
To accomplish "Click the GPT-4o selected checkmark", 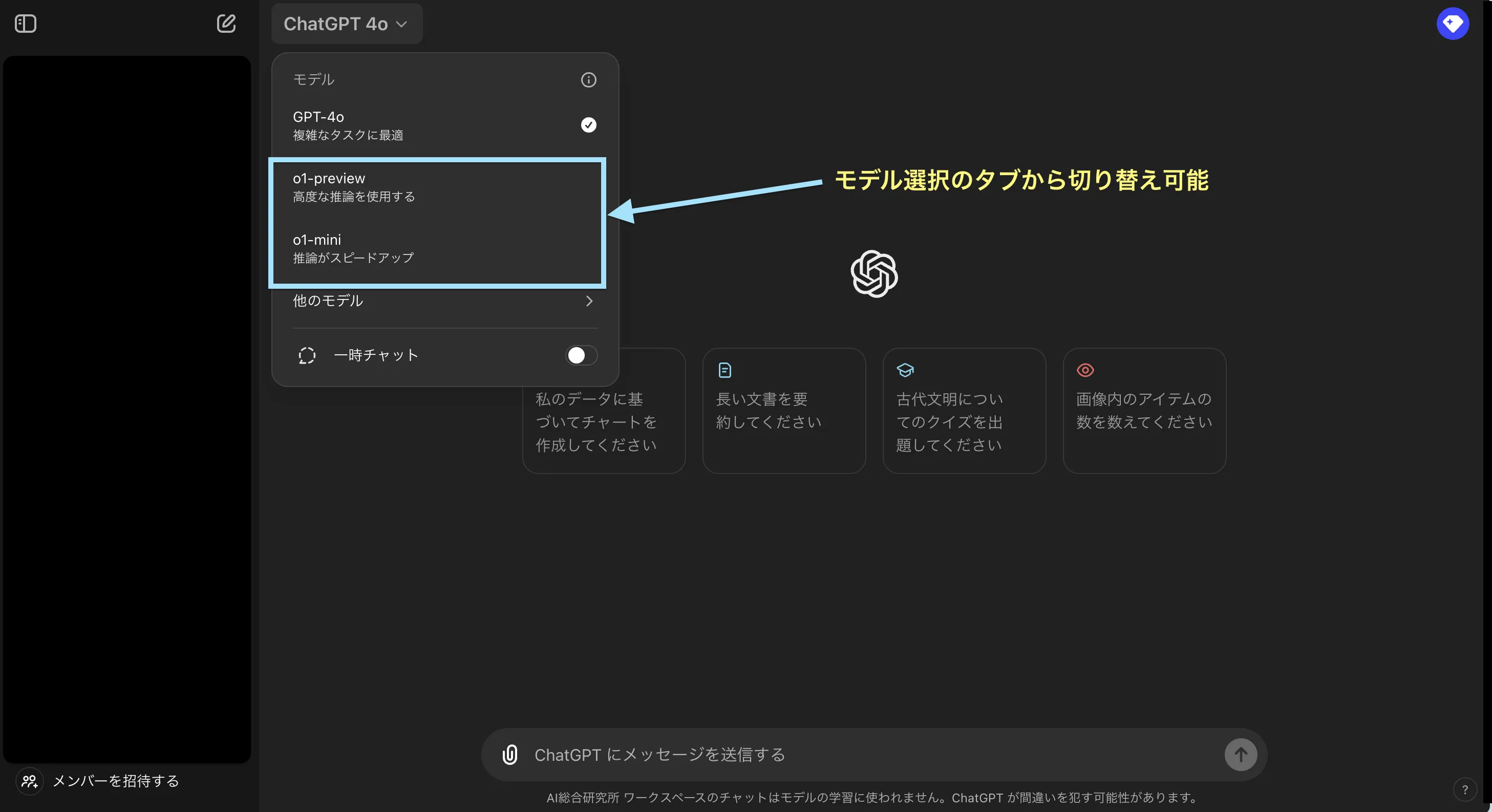I will [x=588, y=125].
